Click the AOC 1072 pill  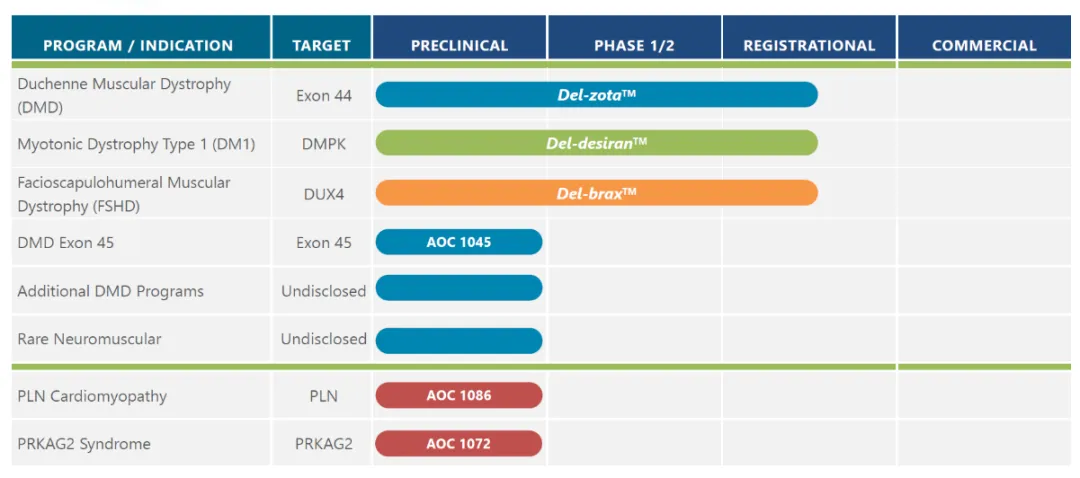[459, 443]
